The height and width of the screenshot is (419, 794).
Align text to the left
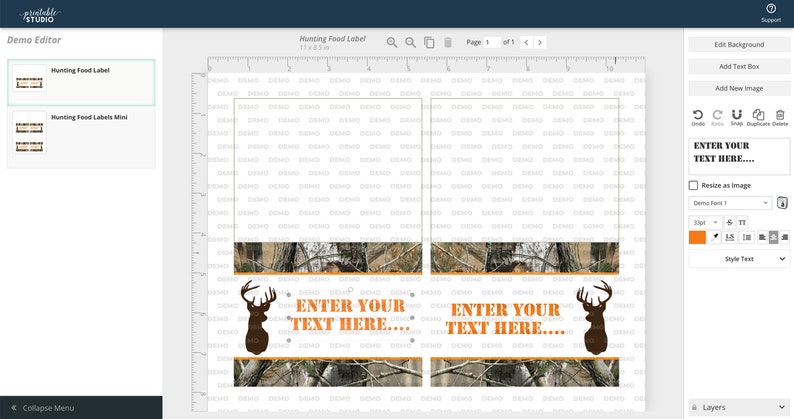point(762,237)
